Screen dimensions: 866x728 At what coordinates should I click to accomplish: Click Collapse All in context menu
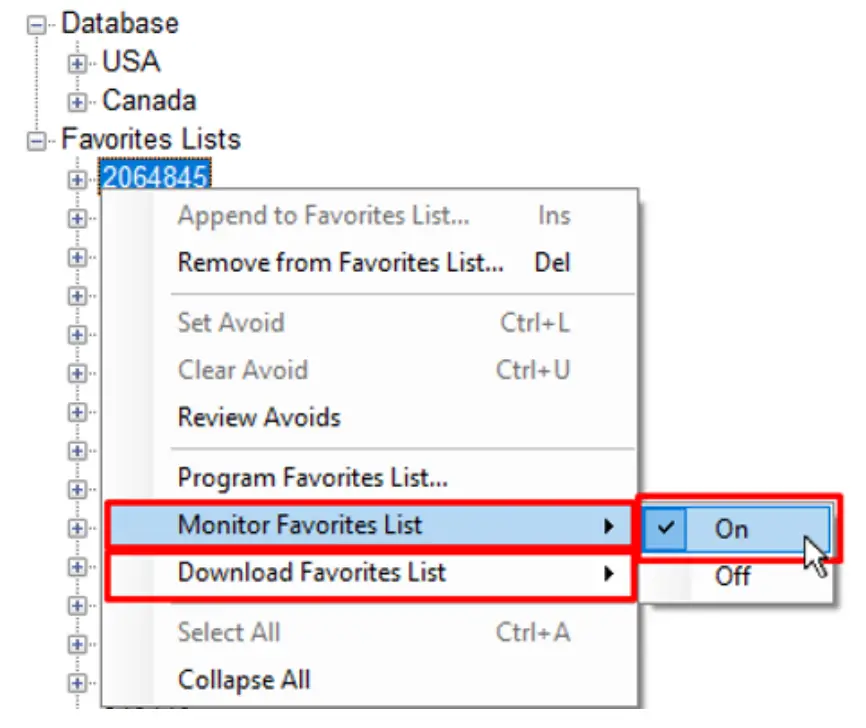[244, 680]
